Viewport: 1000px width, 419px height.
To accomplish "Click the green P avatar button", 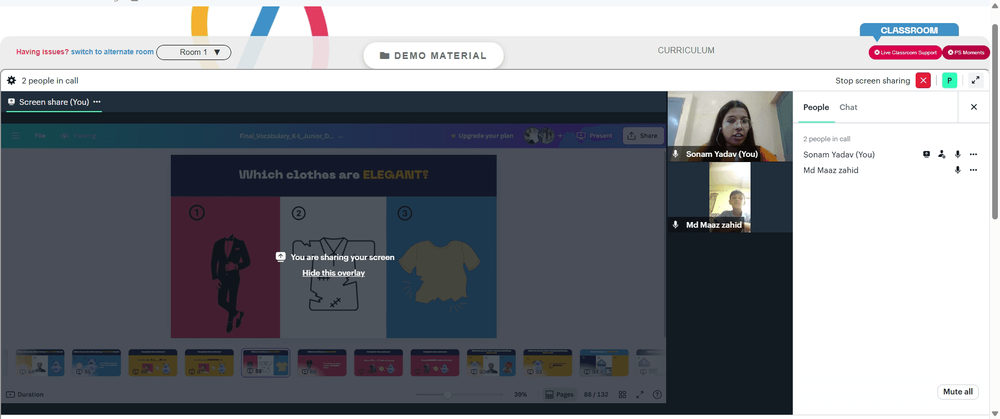I will (x=950, y=80).
